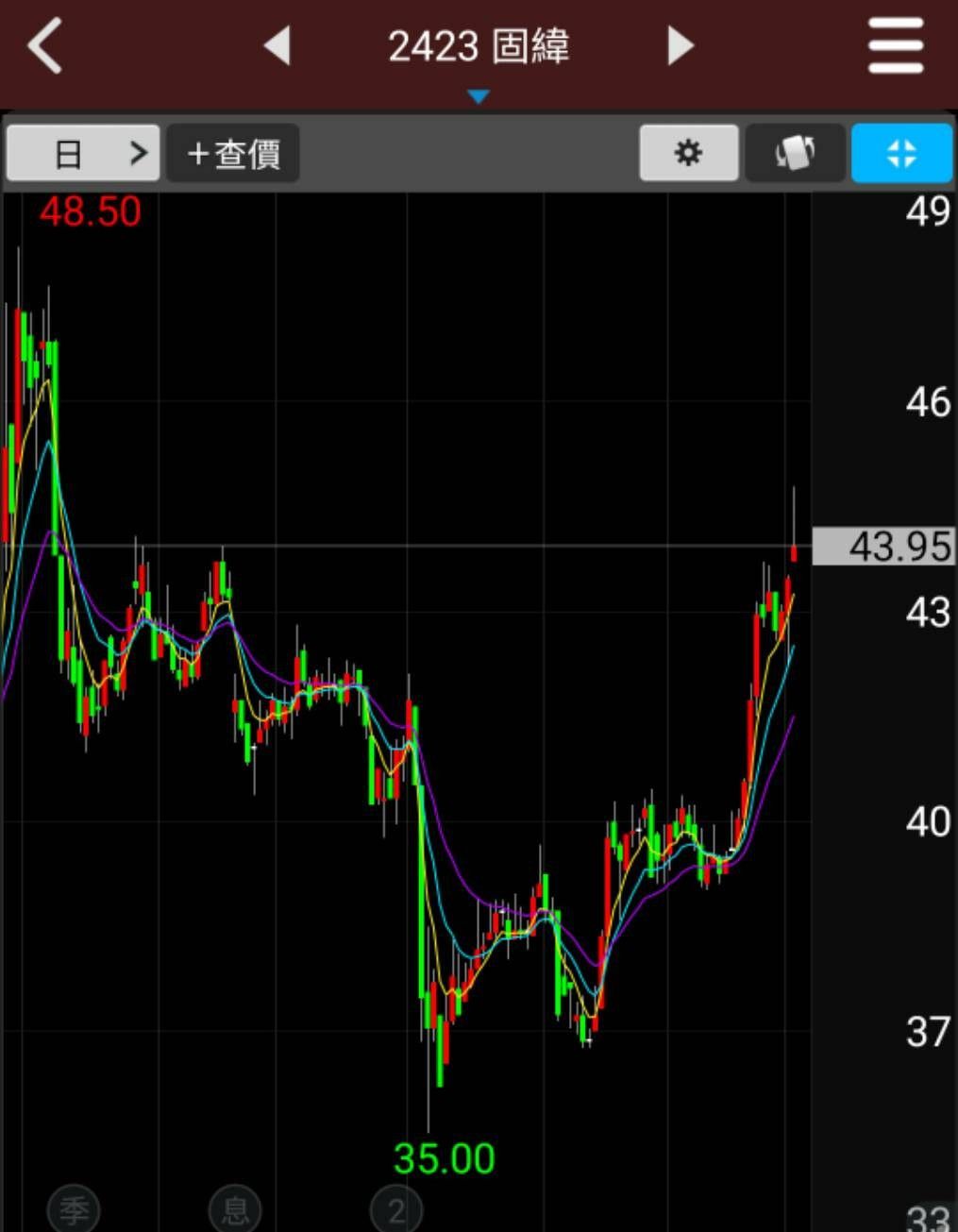The height and width of the screenshot is (1232, 958).
Task: Select the 49 axis price label
Action: 928,211
